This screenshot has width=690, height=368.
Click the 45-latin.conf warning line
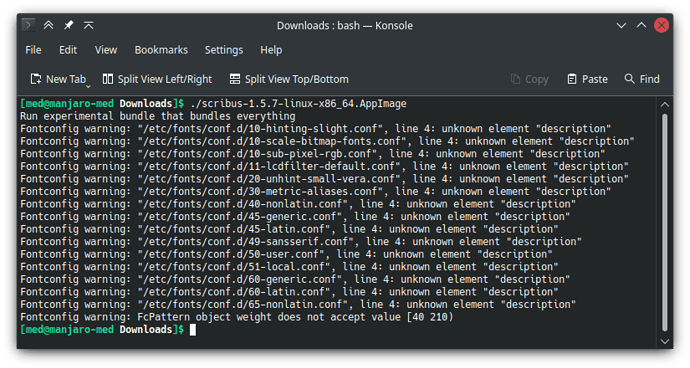289,229
